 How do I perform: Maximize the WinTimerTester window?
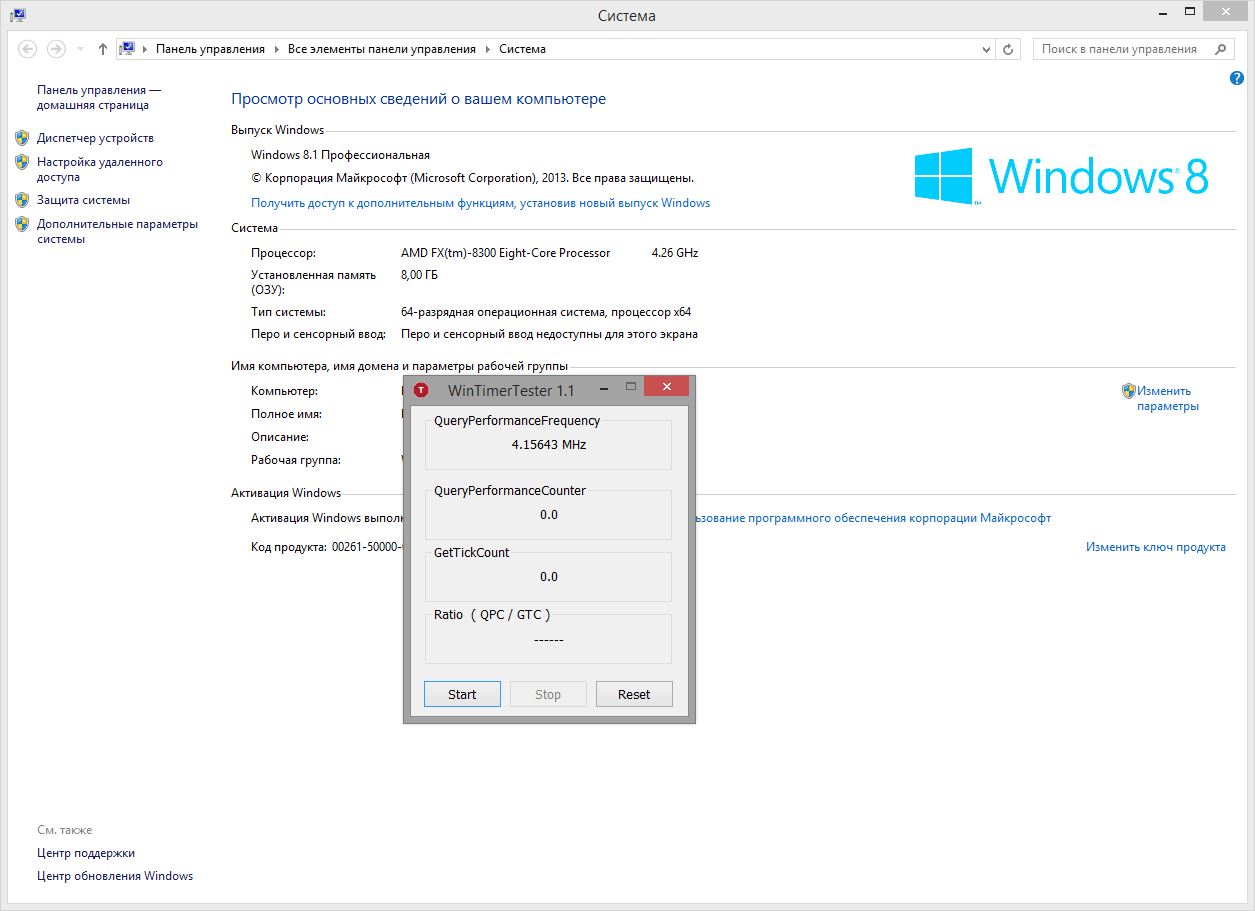(631, 386)
